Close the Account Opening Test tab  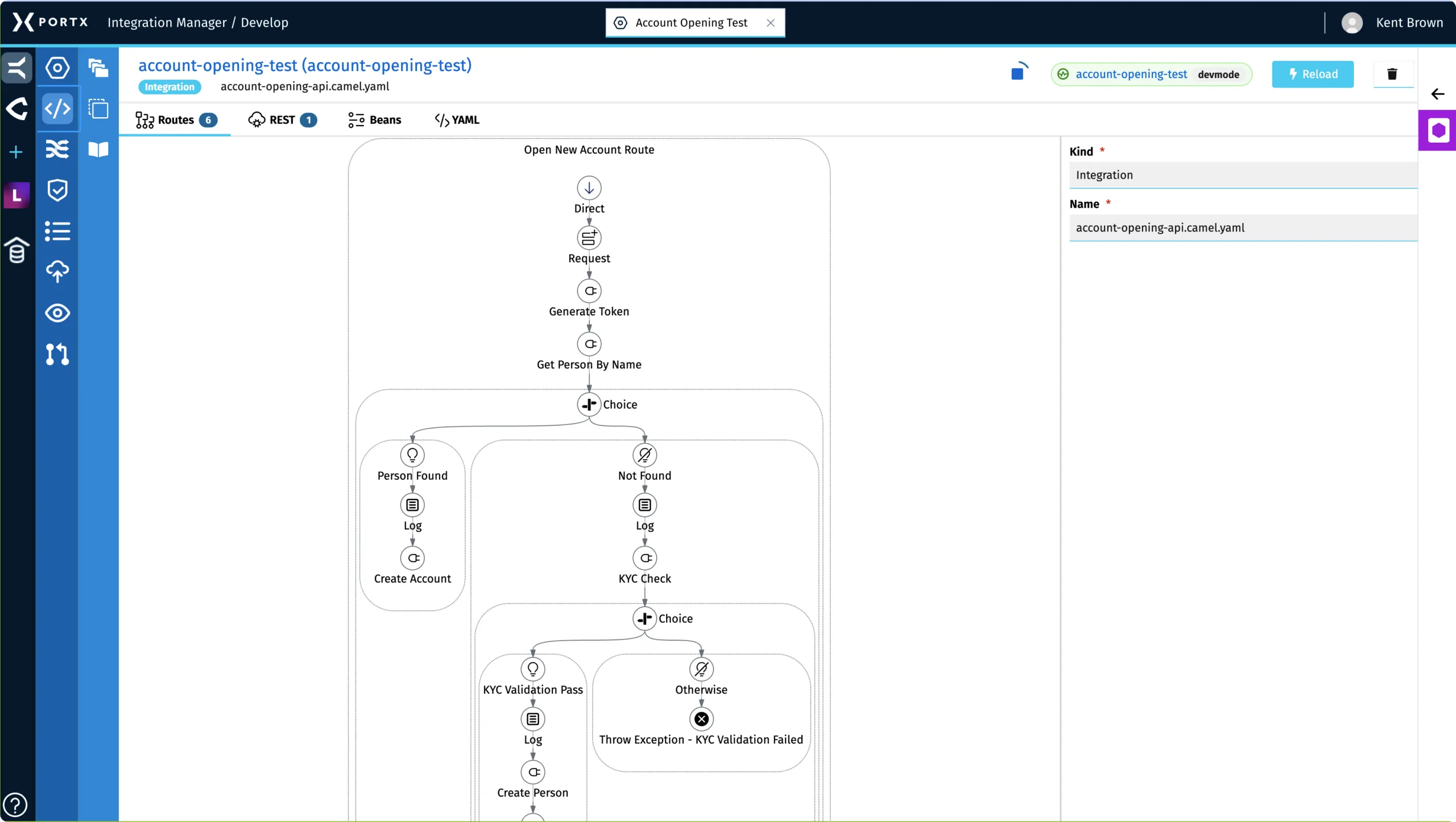point(771,23)
